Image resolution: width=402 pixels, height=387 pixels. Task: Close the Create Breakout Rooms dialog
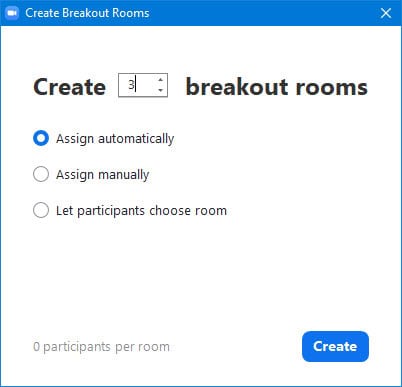386,13
